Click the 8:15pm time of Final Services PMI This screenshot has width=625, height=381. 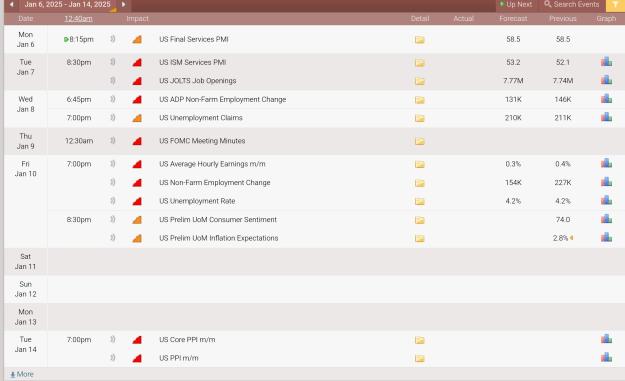(81, 39)
